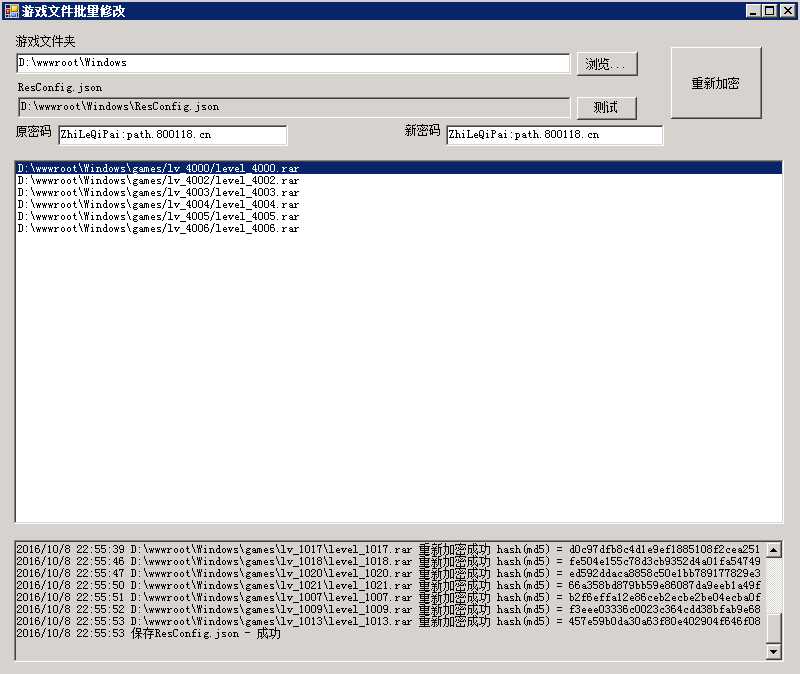Click the log scrollbar down arrow
This screenshot has width=800, height=674.
(x=773, y=651)
